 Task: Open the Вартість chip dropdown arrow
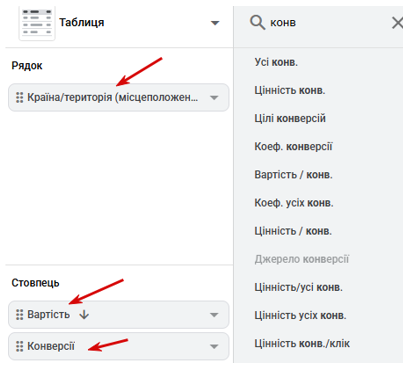[214, 315]
